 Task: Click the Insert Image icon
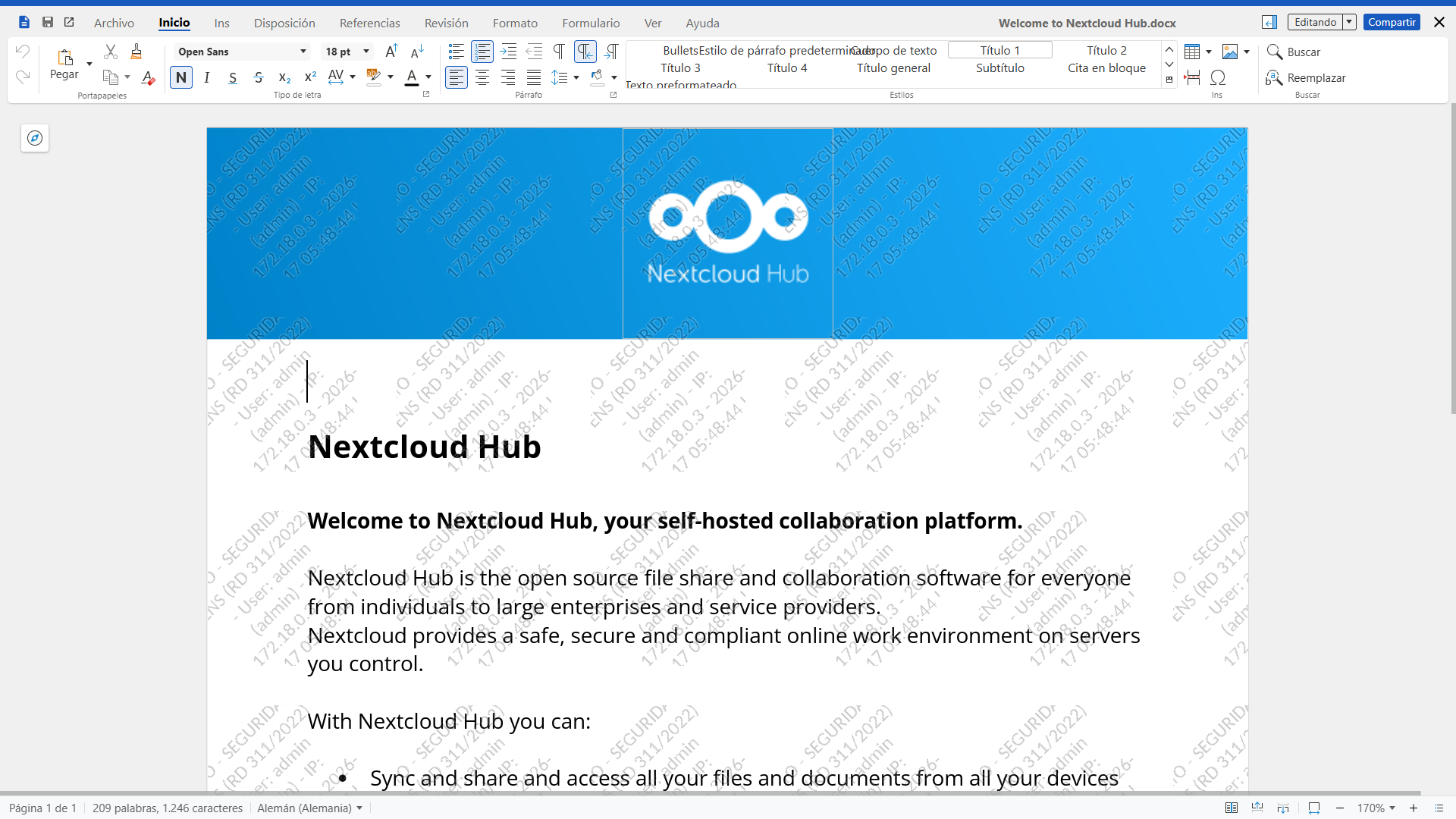coord(1230,52)
